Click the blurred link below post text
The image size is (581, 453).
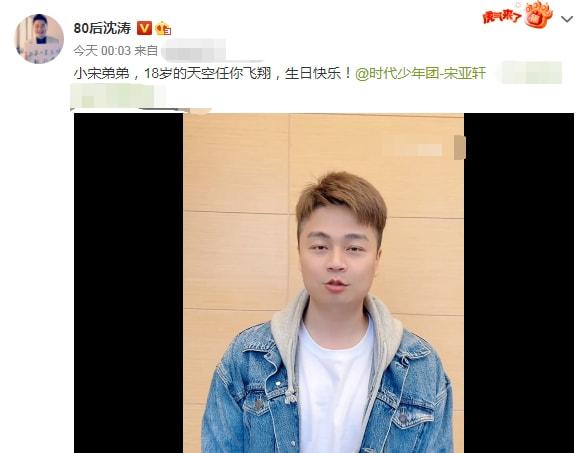(117, 96)
